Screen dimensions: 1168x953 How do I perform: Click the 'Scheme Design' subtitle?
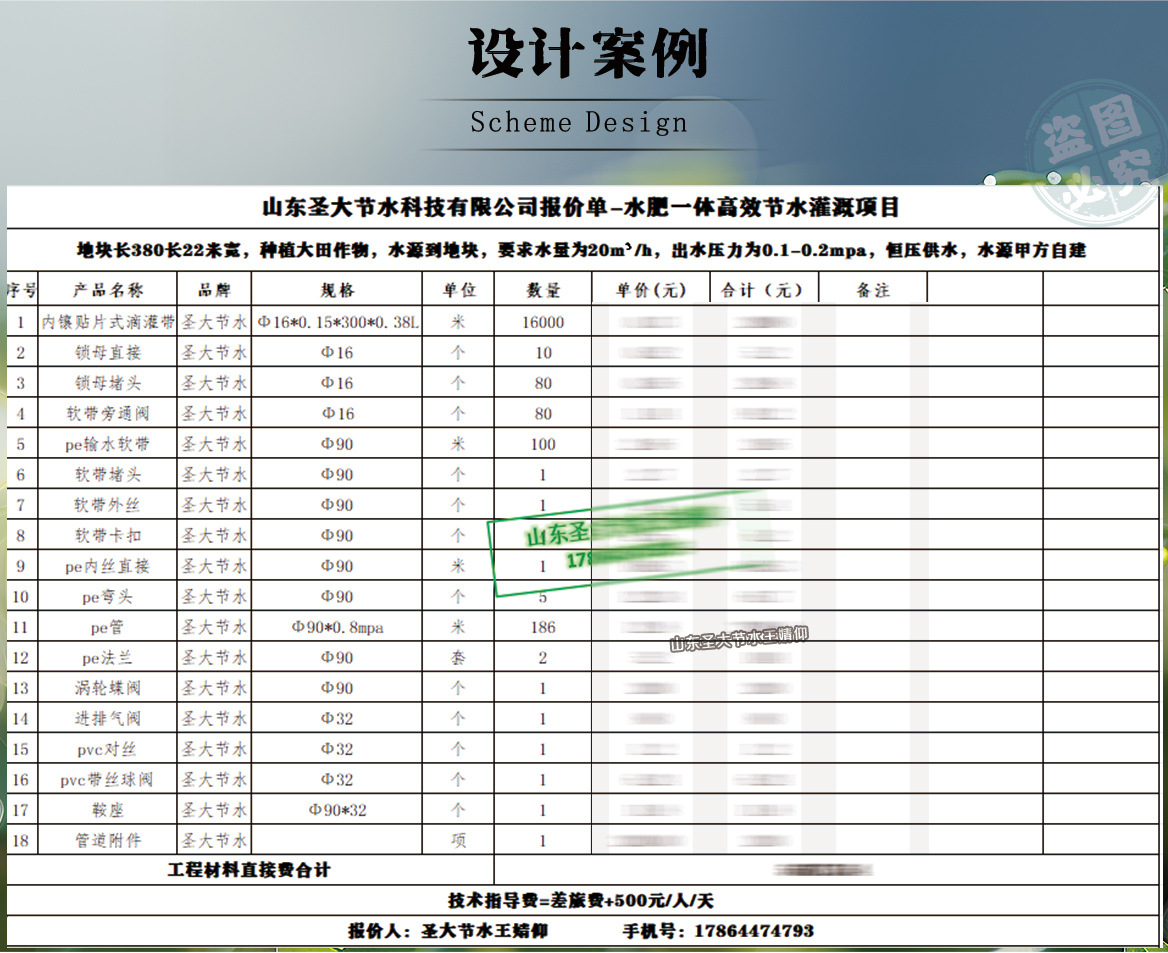coord(579,122)
